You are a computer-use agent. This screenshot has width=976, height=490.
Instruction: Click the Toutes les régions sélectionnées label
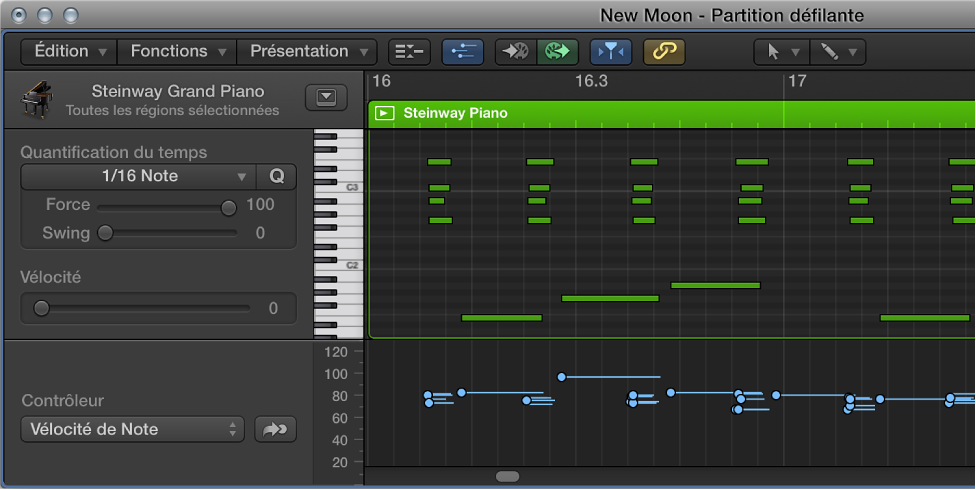tap(172, 111)
